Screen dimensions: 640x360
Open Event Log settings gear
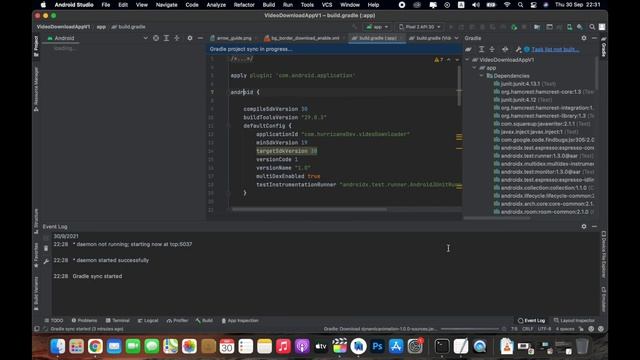pos(584,227)
